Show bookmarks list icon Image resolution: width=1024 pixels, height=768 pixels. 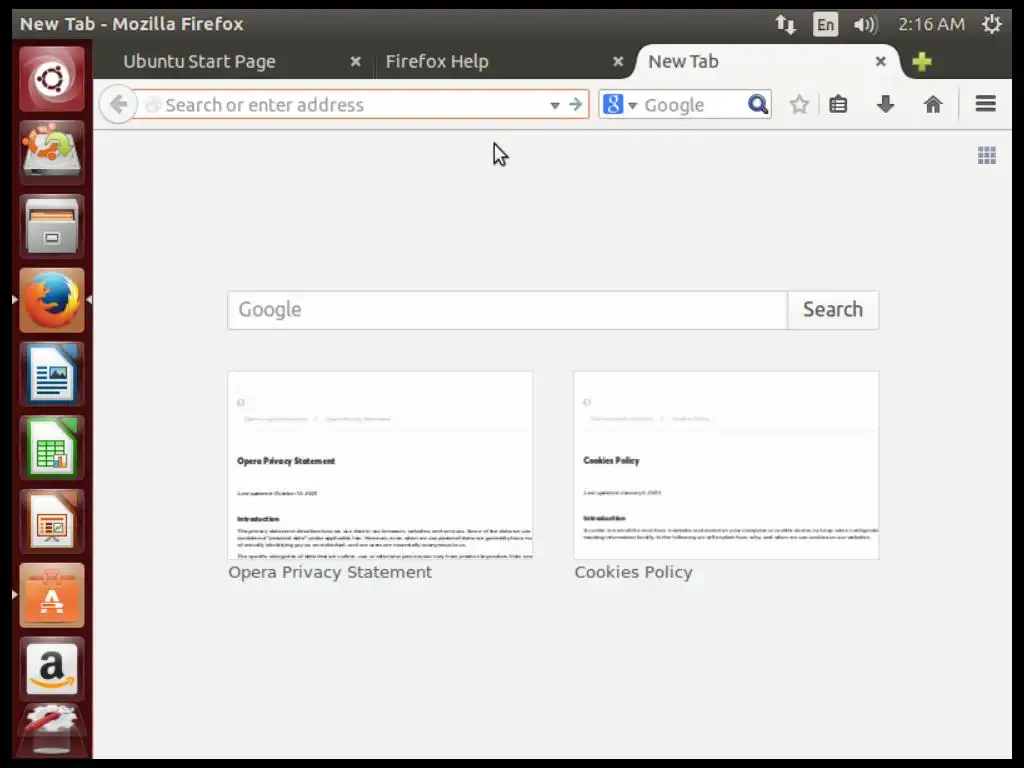[x=838, y=104]
